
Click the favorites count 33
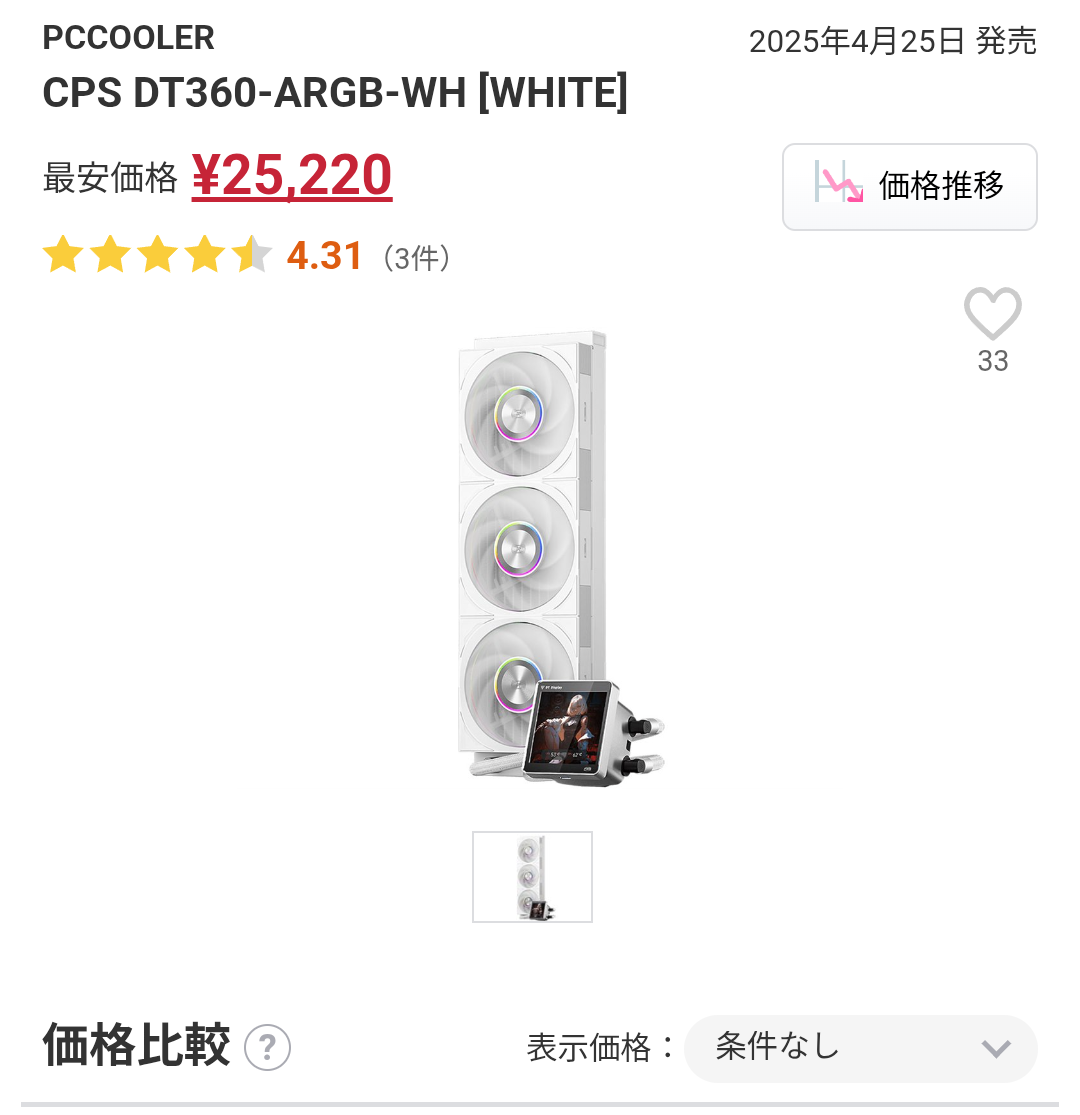(993, 361)
